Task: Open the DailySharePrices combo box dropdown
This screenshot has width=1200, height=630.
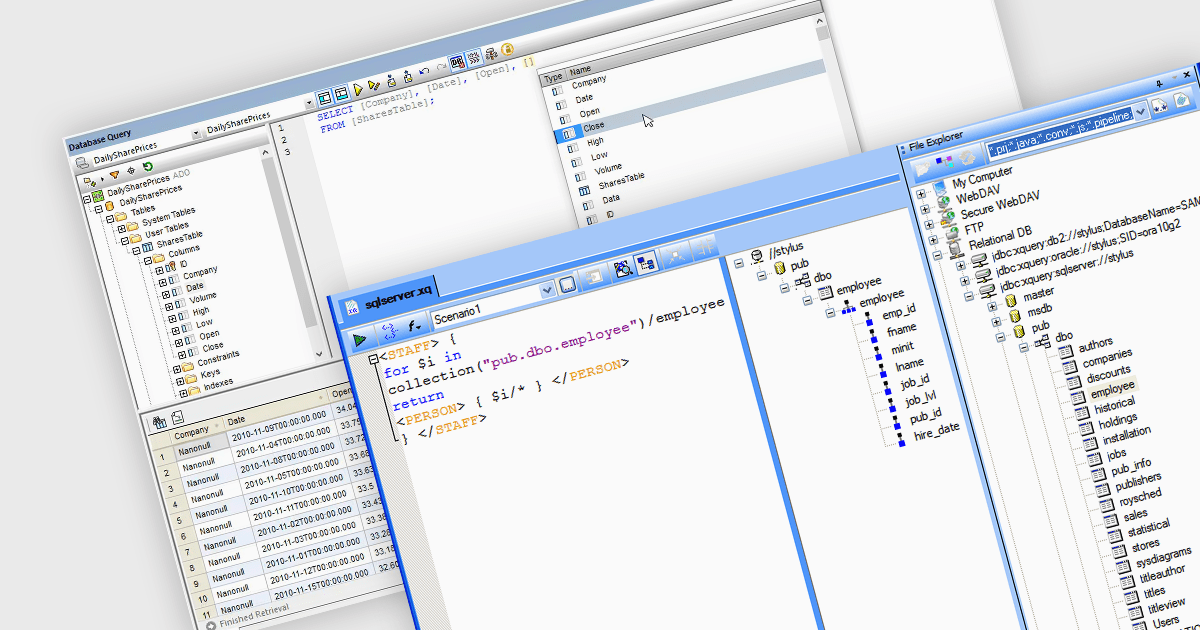Action: (309, 103)
